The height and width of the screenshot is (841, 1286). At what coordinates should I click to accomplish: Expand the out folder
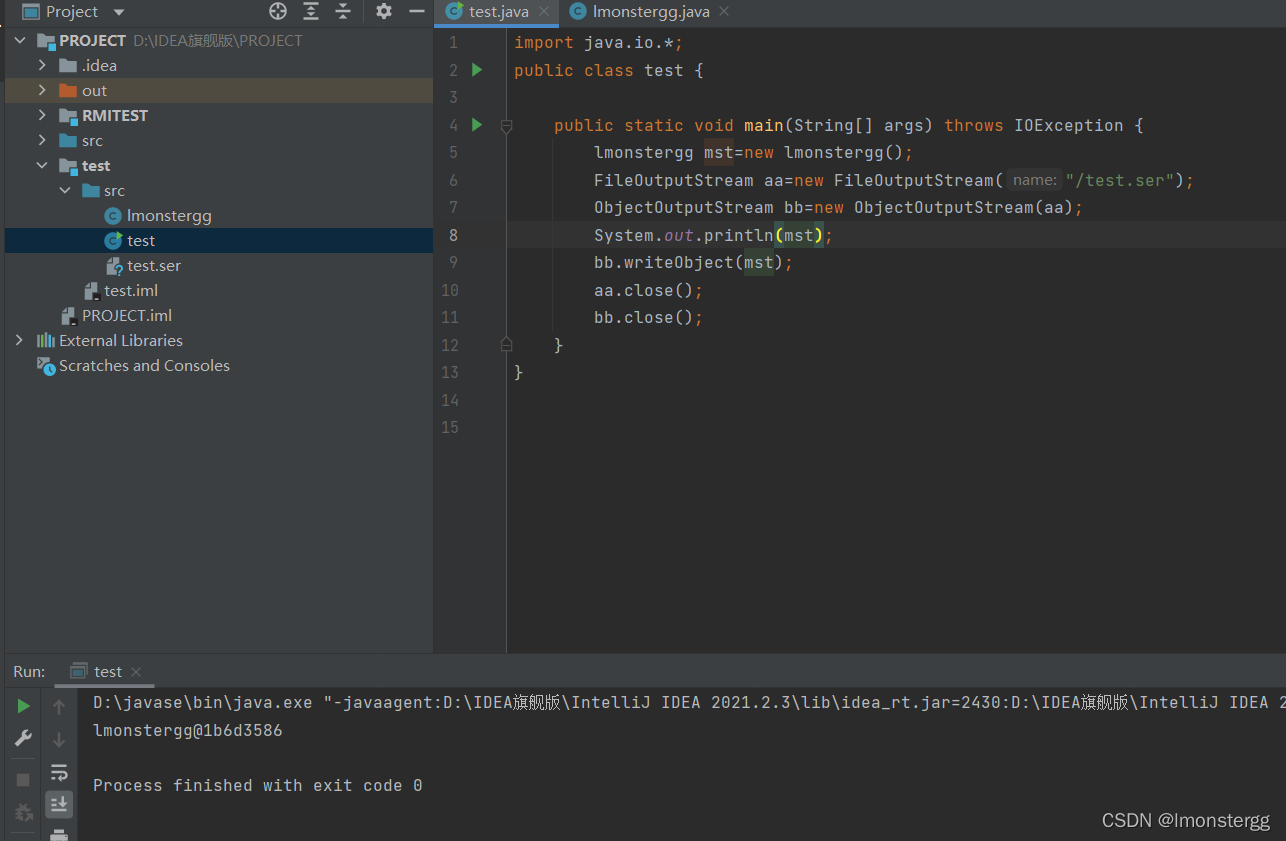(x=42, y=90)
